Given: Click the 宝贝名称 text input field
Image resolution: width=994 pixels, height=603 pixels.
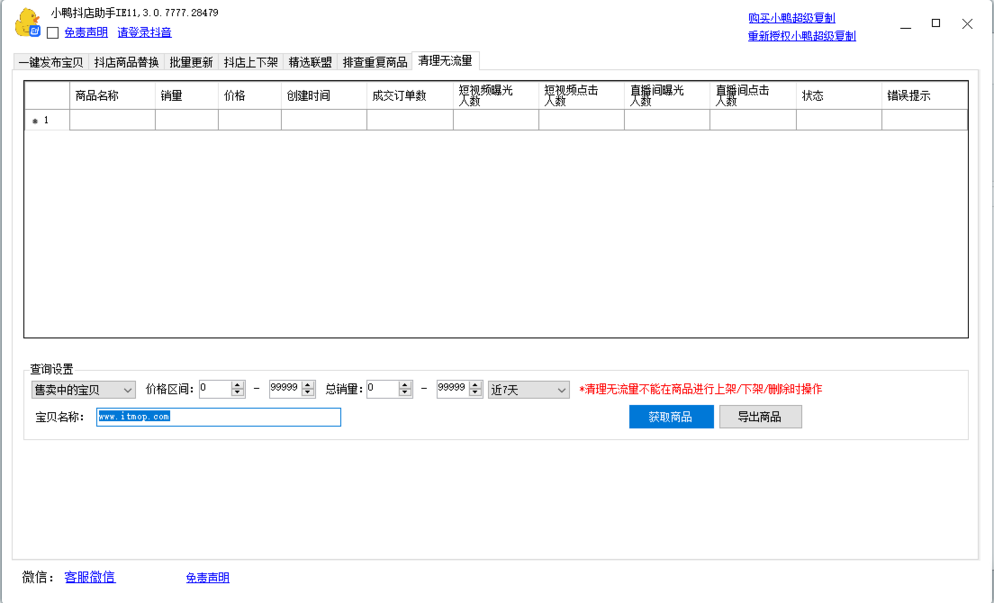Looking at the screenshot, I should pos(218,417).
